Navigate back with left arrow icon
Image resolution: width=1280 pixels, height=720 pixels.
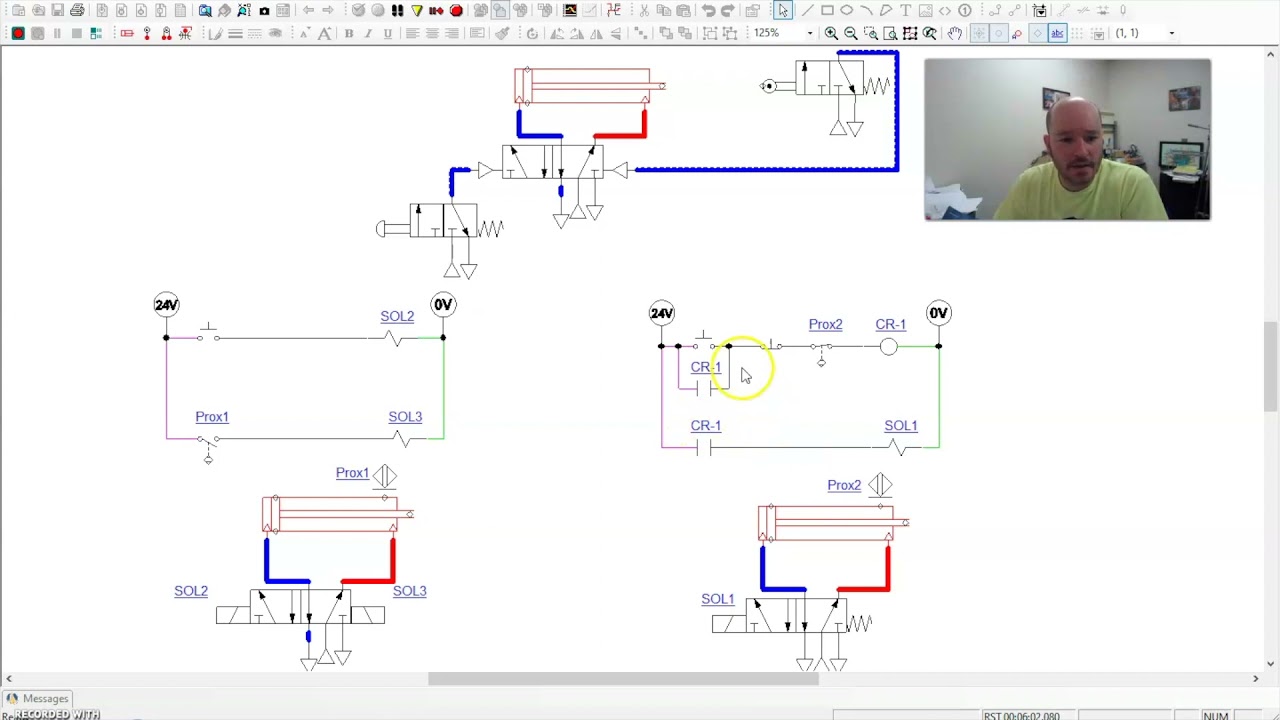point(308,10)
